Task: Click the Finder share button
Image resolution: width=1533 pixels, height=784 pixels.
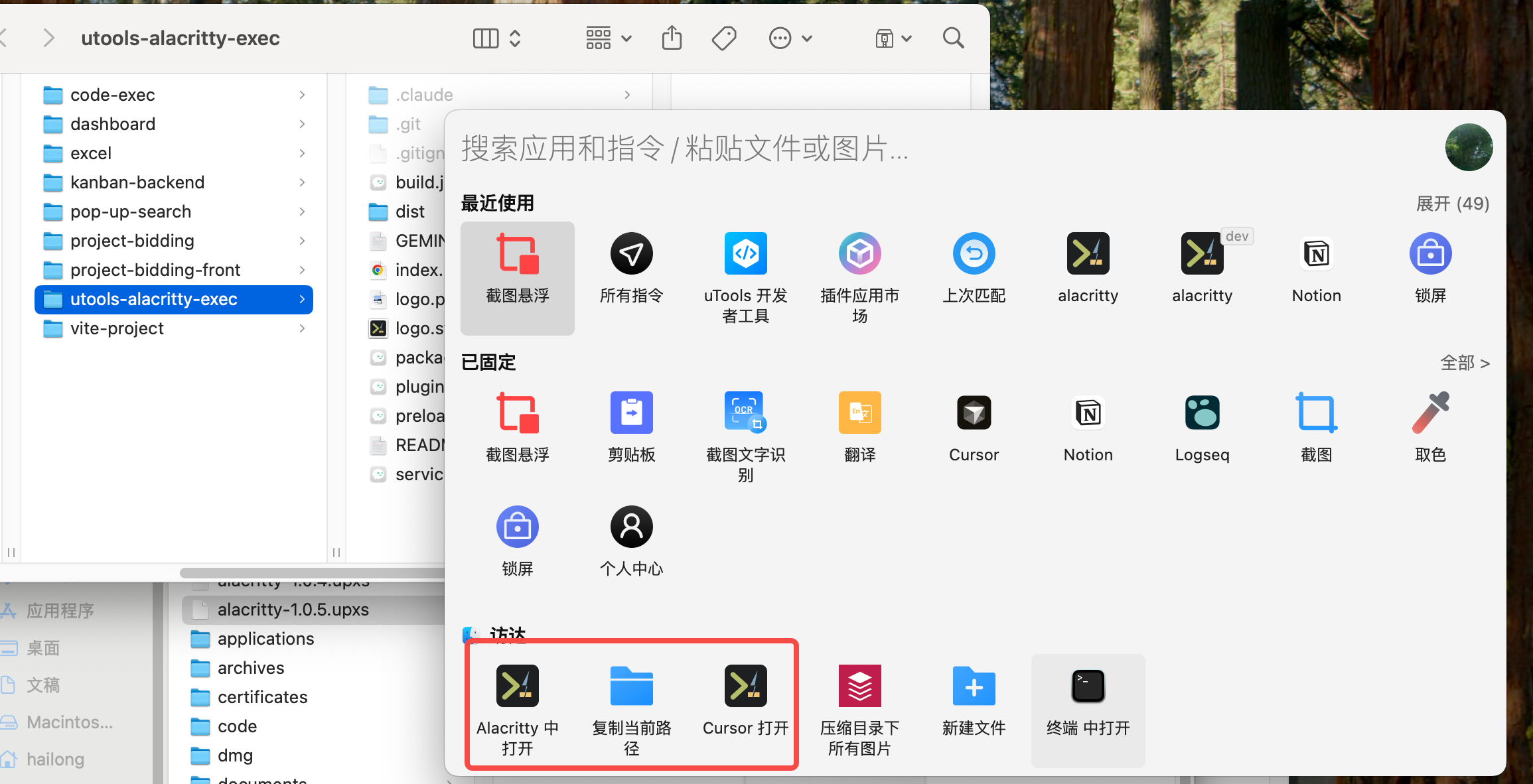Action: pyautogui.click(x=672, y=38)
